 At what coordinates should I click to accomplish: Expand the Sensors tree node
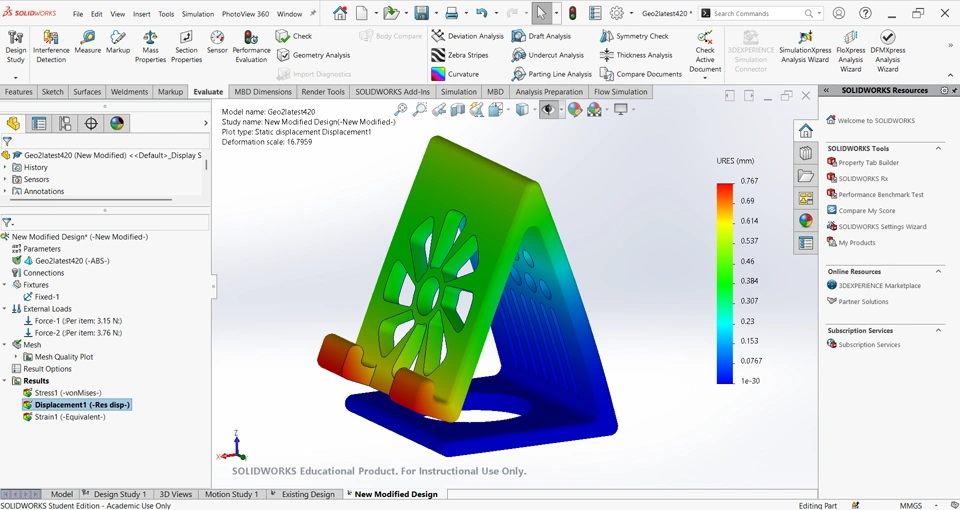[6, 179]
